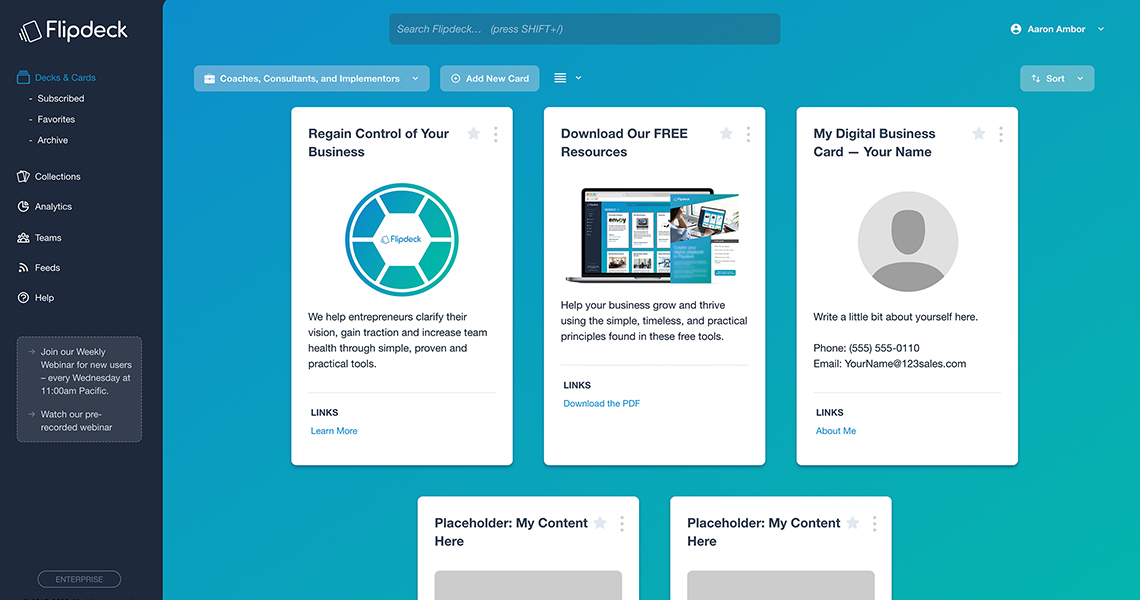Open menu on My Digital Business Card
Viewport: 1140px width, 600px height.
(1001, 134)
